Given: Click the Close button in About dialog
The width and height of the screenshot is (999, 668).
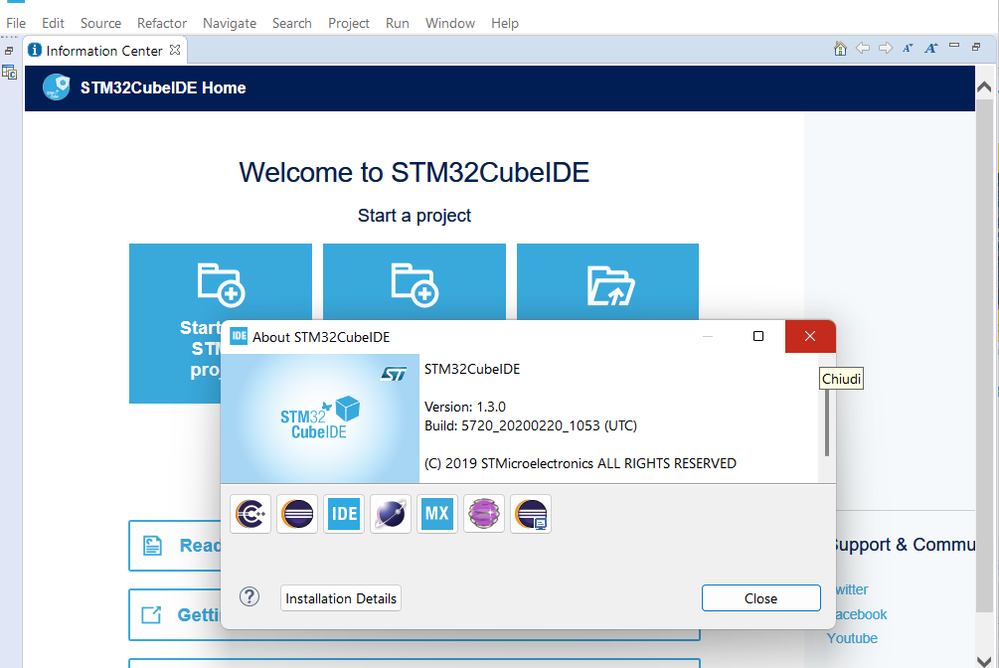Looking at the screenshot, I should point(761,598).
